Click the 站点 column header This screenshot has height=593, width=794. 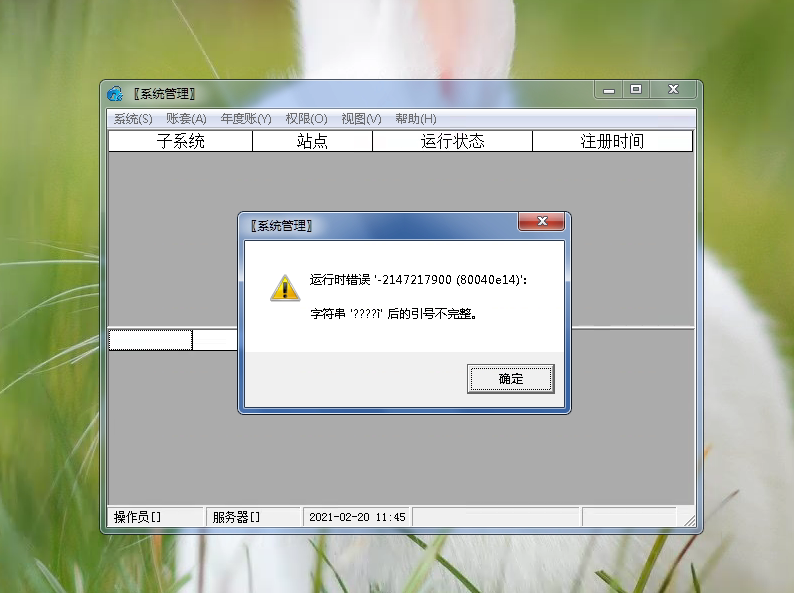[x=312, y=141]
